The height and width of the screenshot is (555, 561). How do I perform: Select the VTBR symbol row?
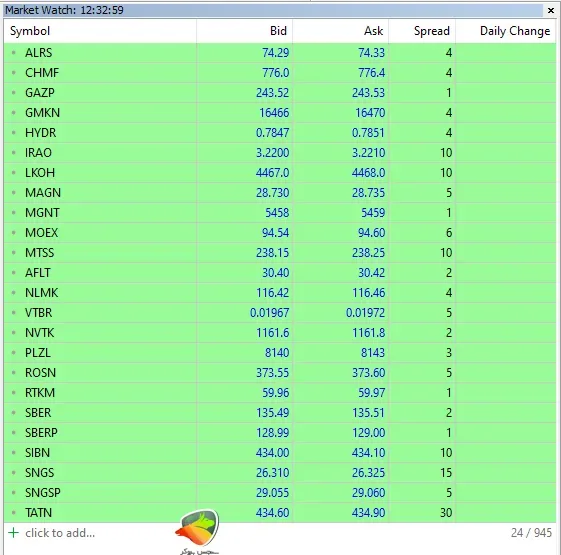point(280,313)
